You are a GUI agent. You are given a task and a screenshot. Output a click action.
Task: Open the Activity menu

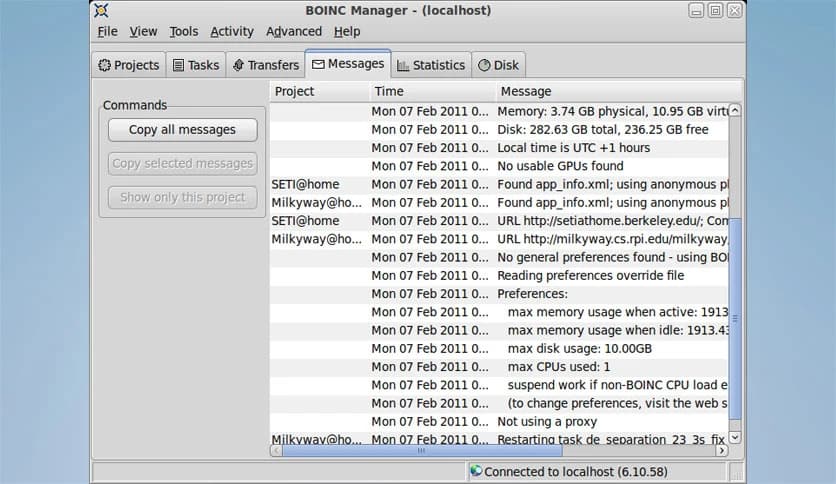pyautogui.click(x=231, y=31)
